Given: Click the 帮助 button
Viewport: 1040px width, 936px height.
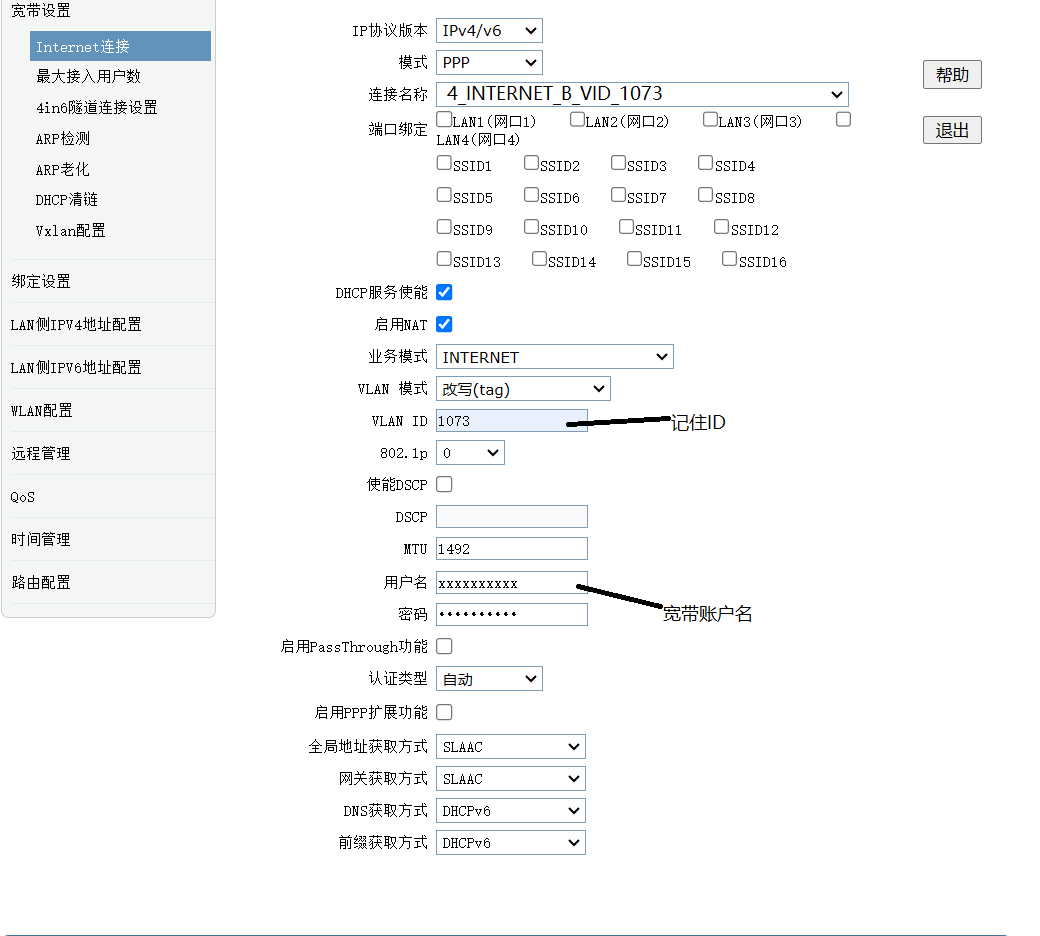Looking at the screenshot, I should (x=952, y=75).
